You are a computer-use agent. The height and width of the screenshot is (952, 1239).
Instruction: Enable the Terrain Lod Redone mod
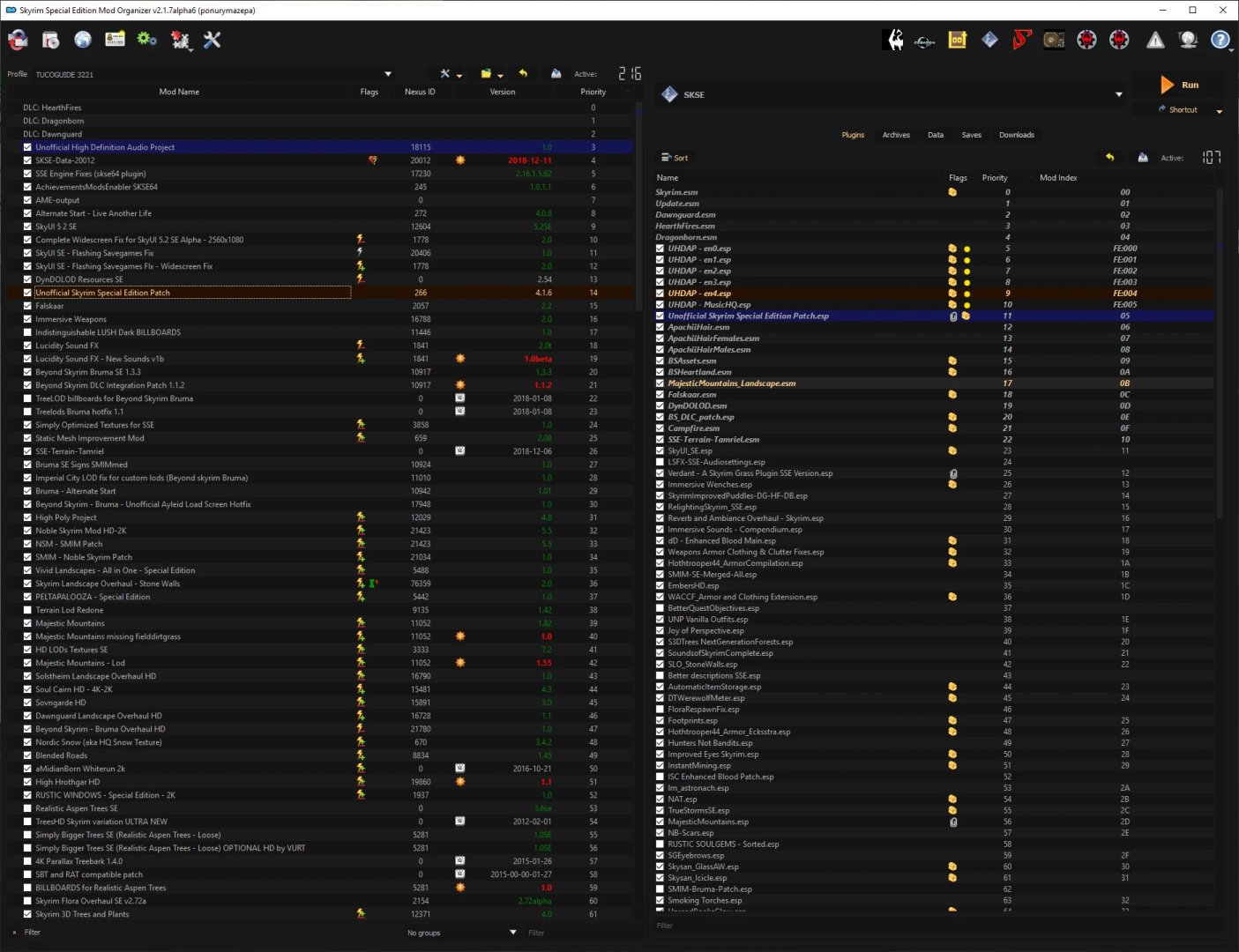[x=27, y=610]
